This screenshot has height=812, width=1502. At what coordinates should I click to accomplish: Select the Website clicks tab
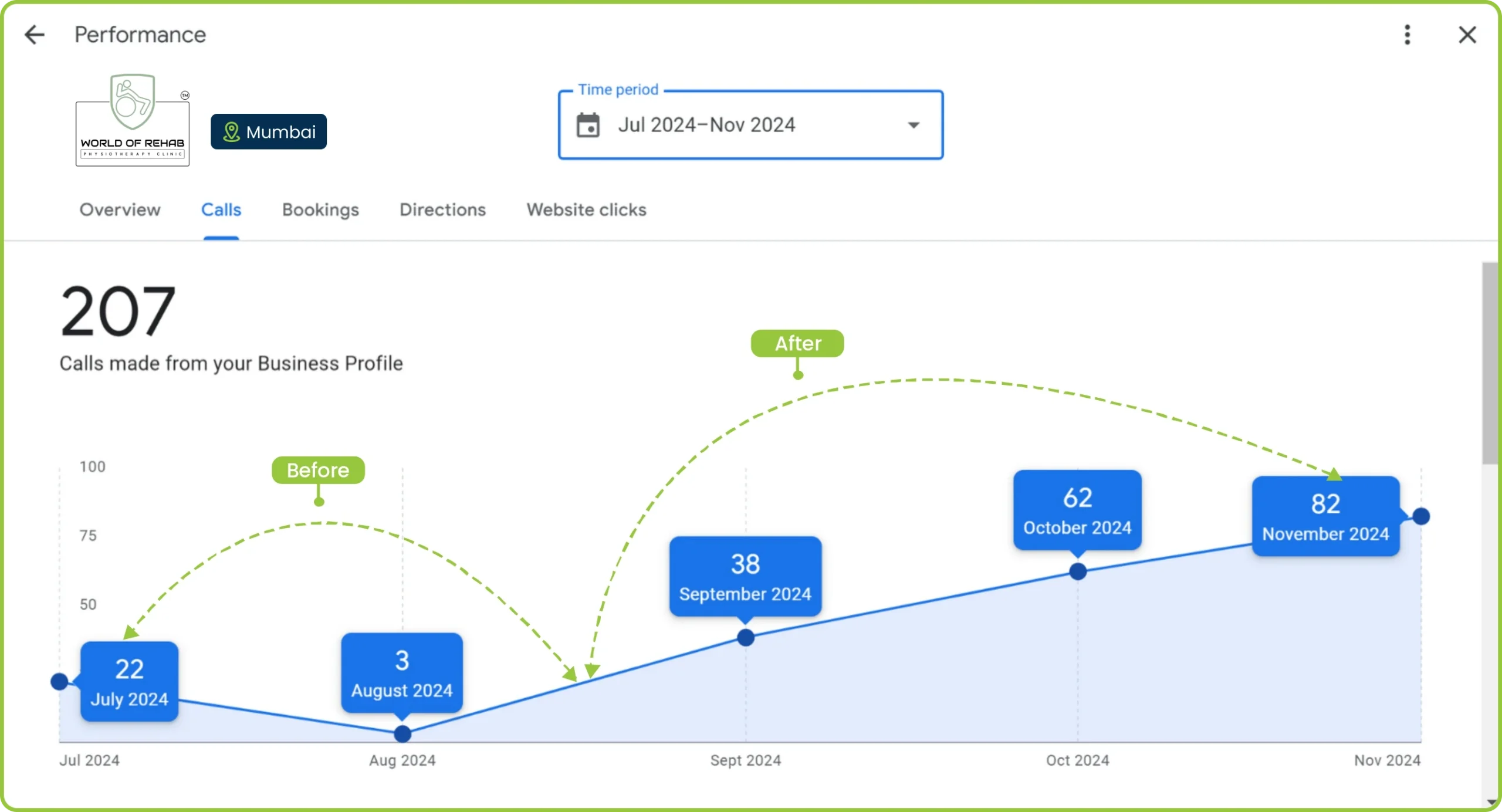tap(586, 210)
